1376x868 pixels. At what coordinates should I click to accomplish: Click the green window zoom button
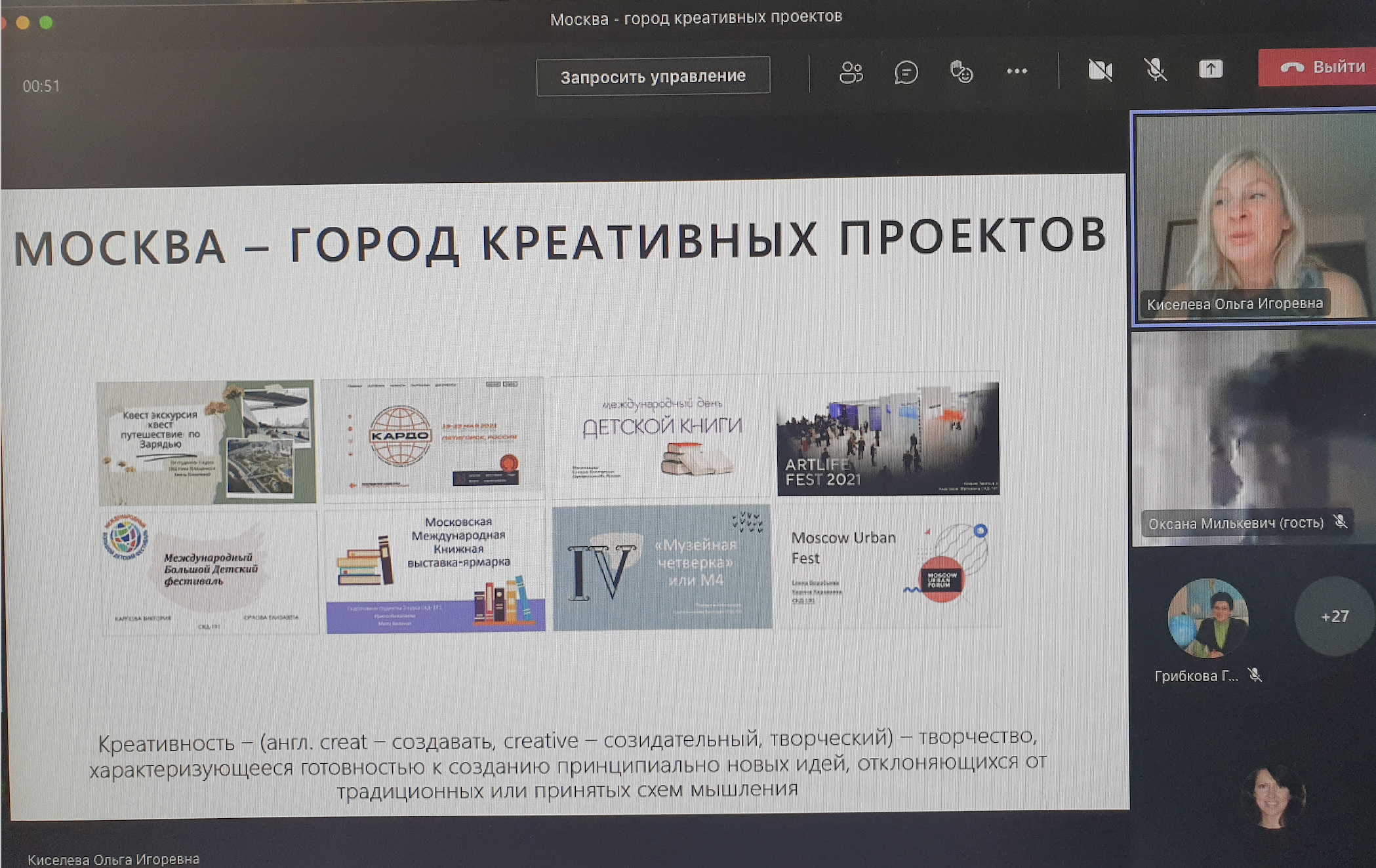click(x=46, y=23)
